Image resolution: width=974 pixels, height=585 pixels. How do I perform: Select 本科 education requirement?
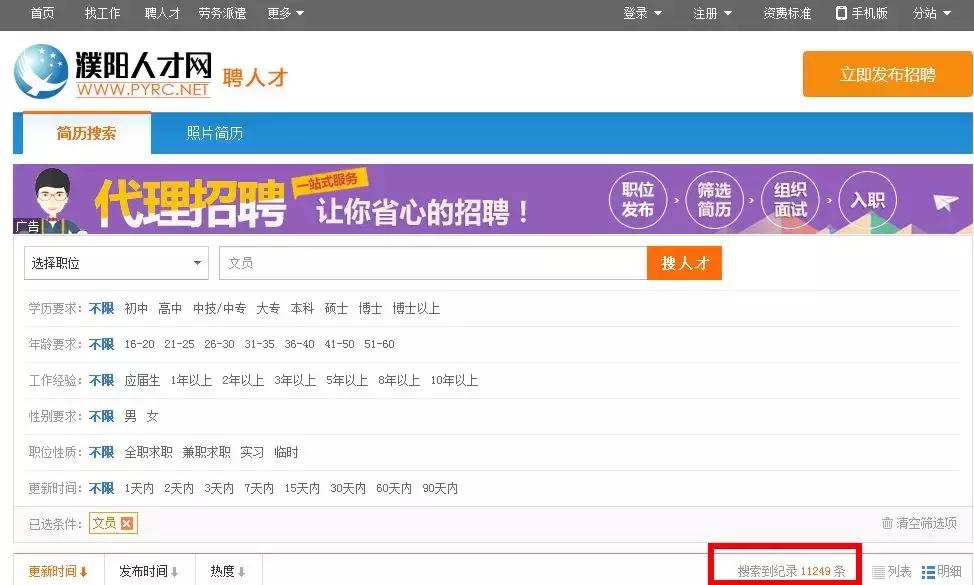[301, 308]
